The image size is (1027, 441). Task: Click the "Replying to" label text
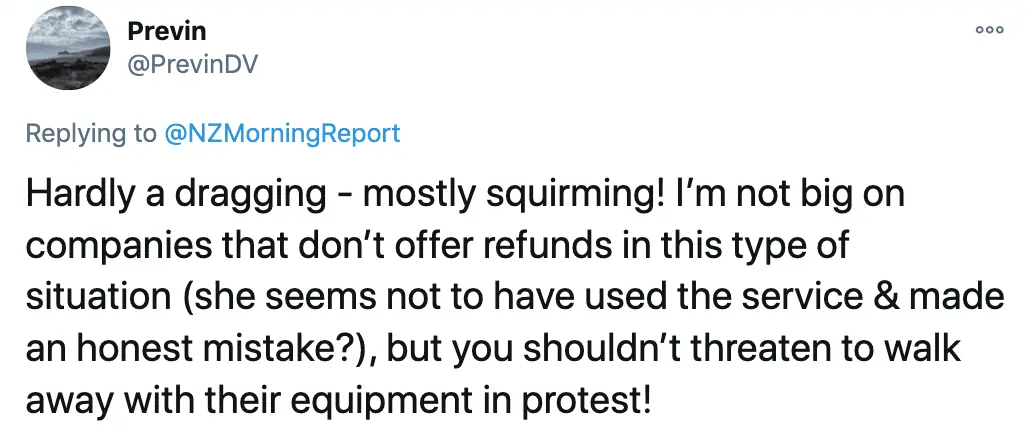tap(91, 133)
